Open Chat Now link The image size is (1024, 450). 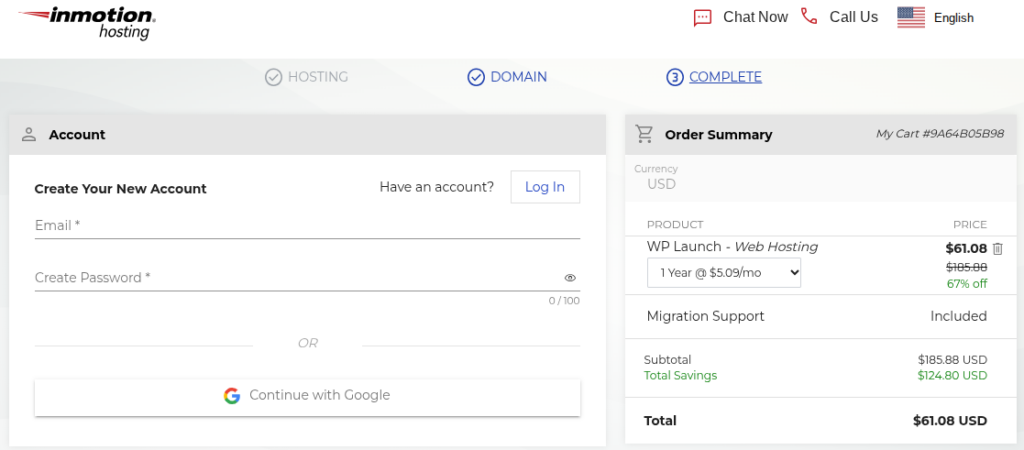pyautogui.click(x=756, y=17)
